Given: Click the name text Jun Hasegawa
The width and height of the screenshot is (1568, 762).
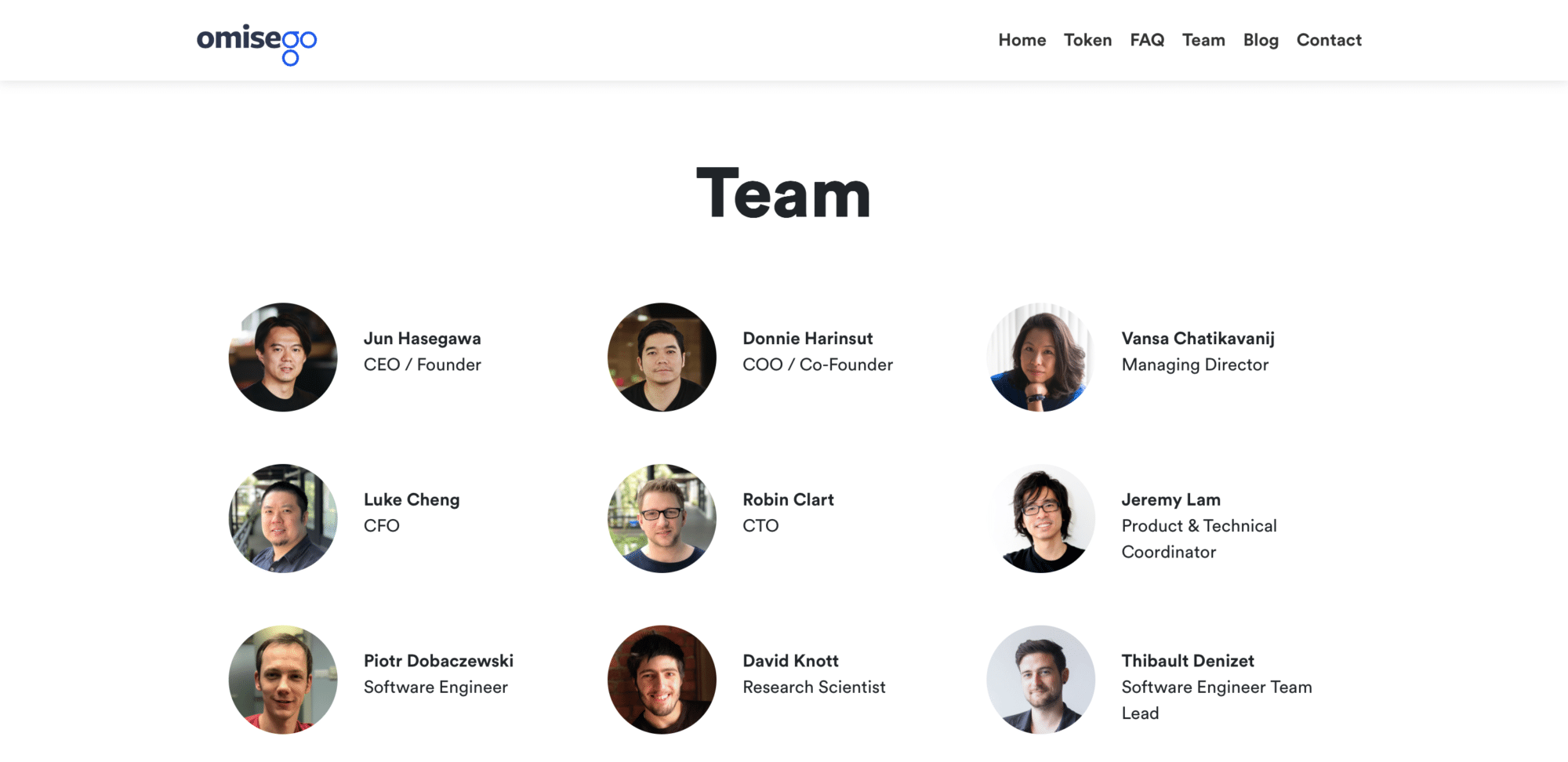Looking at the screenshot, I should (422, 339).
